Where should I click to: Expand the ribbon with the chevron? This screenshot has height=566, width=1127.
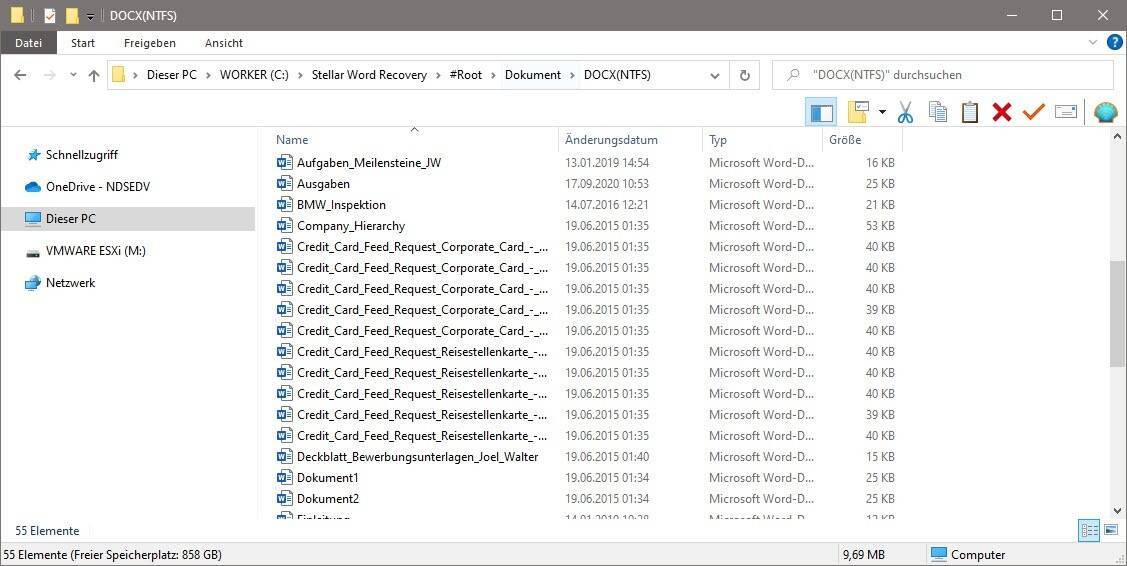1092,43
